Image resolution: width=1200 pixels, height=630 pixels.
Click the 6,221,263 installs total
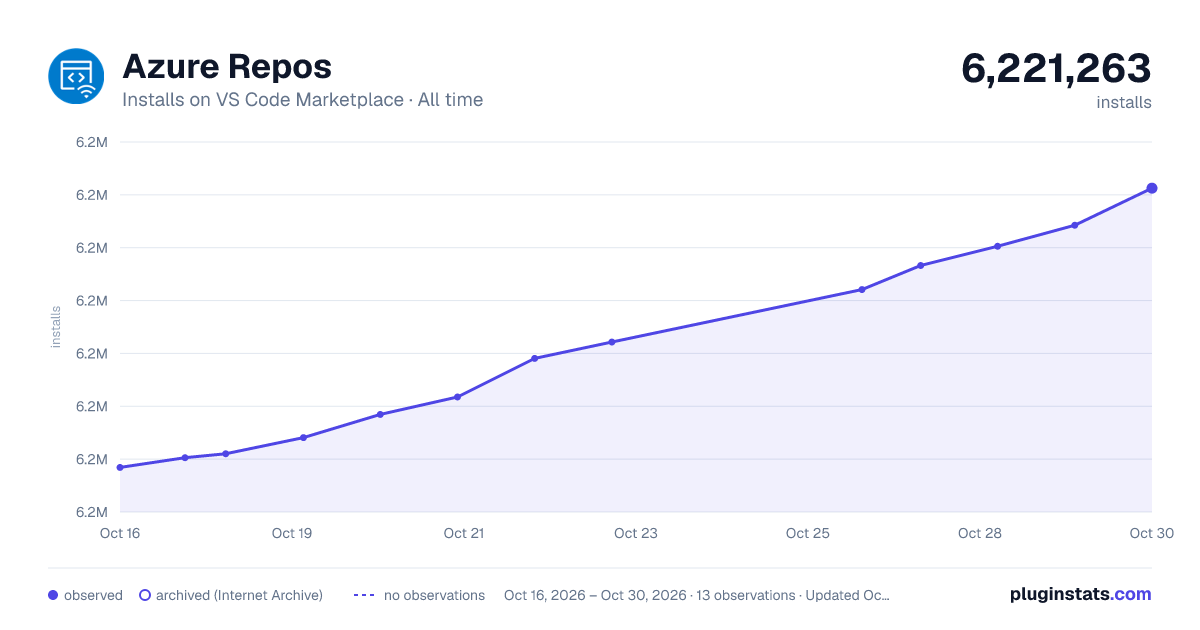click(1056, 68)
